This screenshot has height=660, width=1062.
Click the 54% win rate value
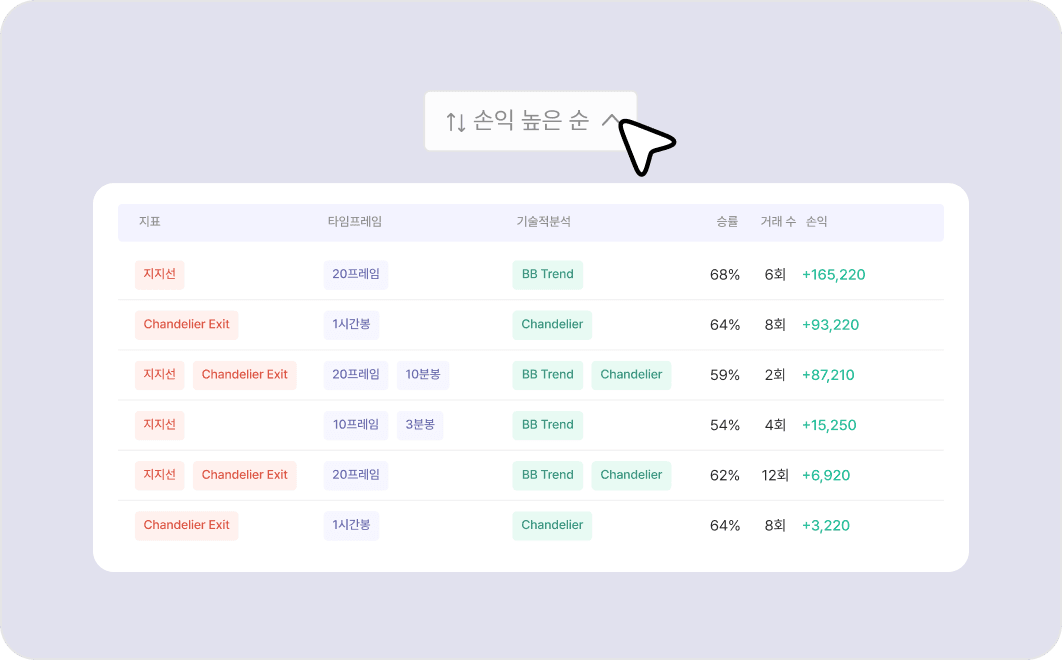coord(725,426)
